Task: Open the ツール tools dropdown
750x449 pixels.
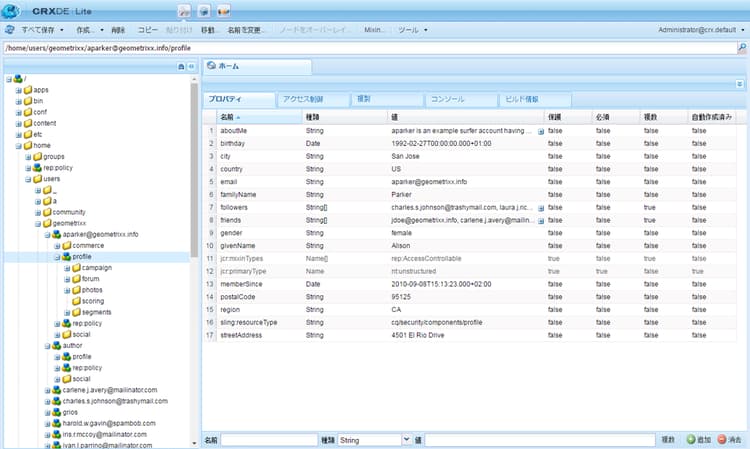Action: (x=412, y=30)
